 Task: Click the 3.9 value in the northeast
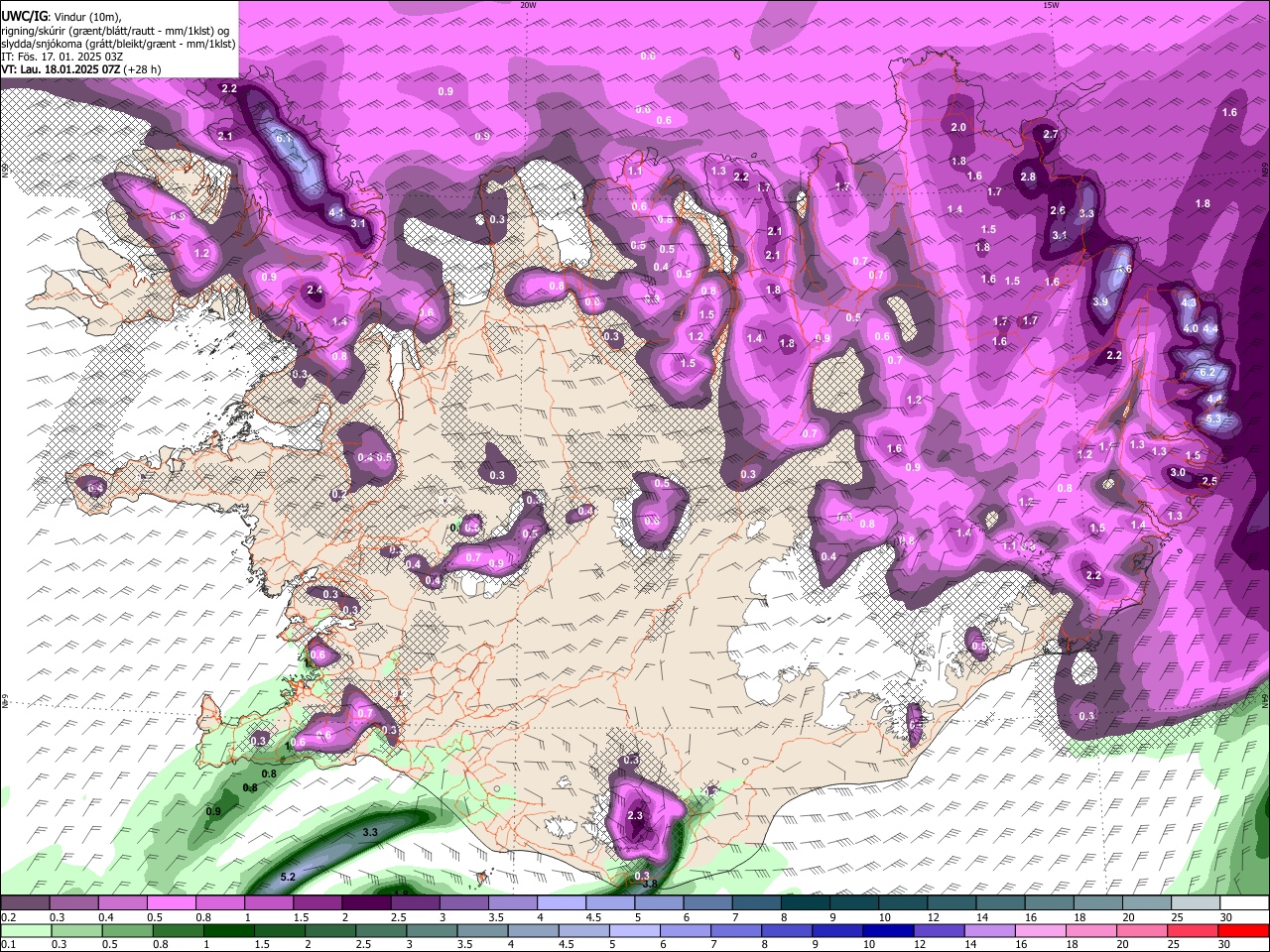point(1100,302)
